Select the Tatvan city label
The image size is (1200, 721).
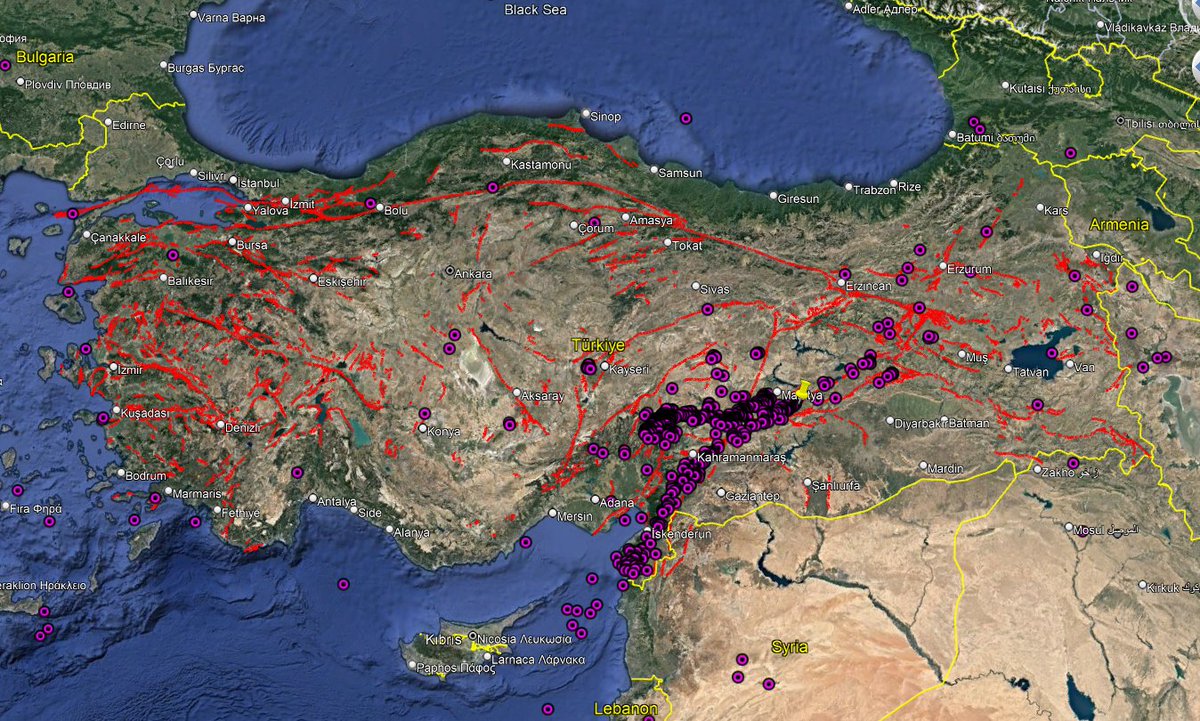click(1033, 372)
